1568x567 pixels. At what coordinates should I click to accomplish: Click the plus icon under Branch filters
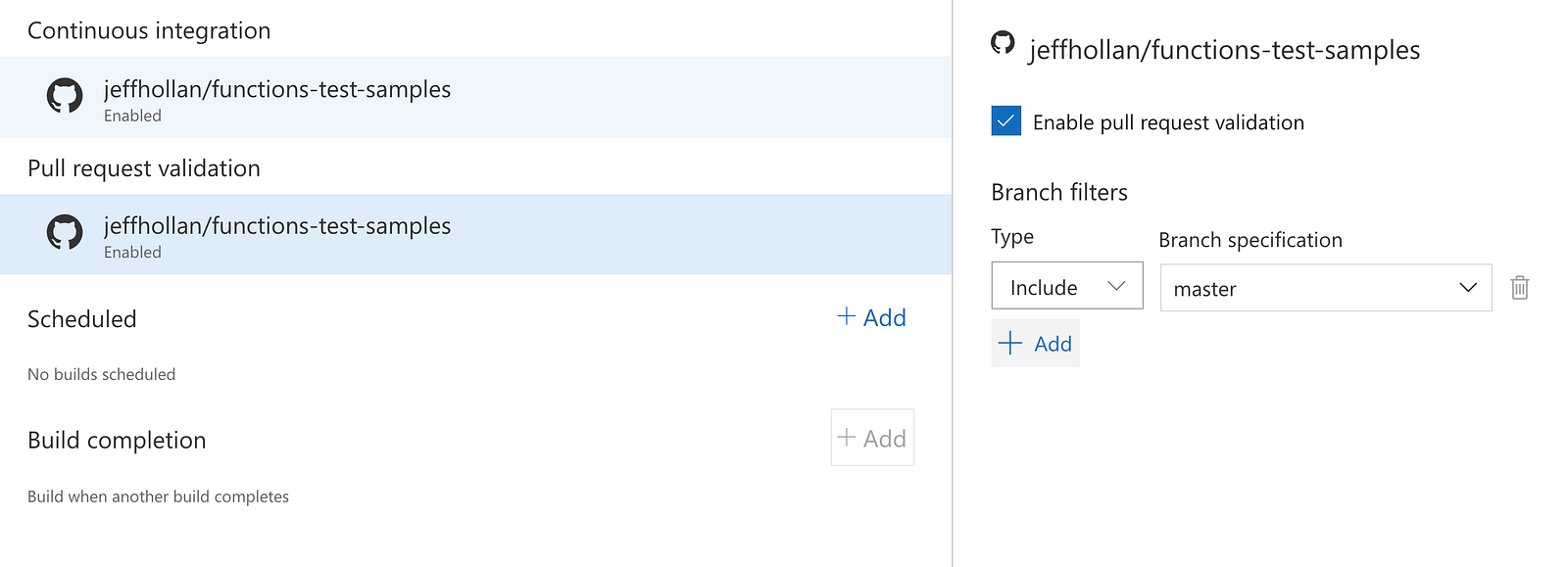(x=1009, y=343)
